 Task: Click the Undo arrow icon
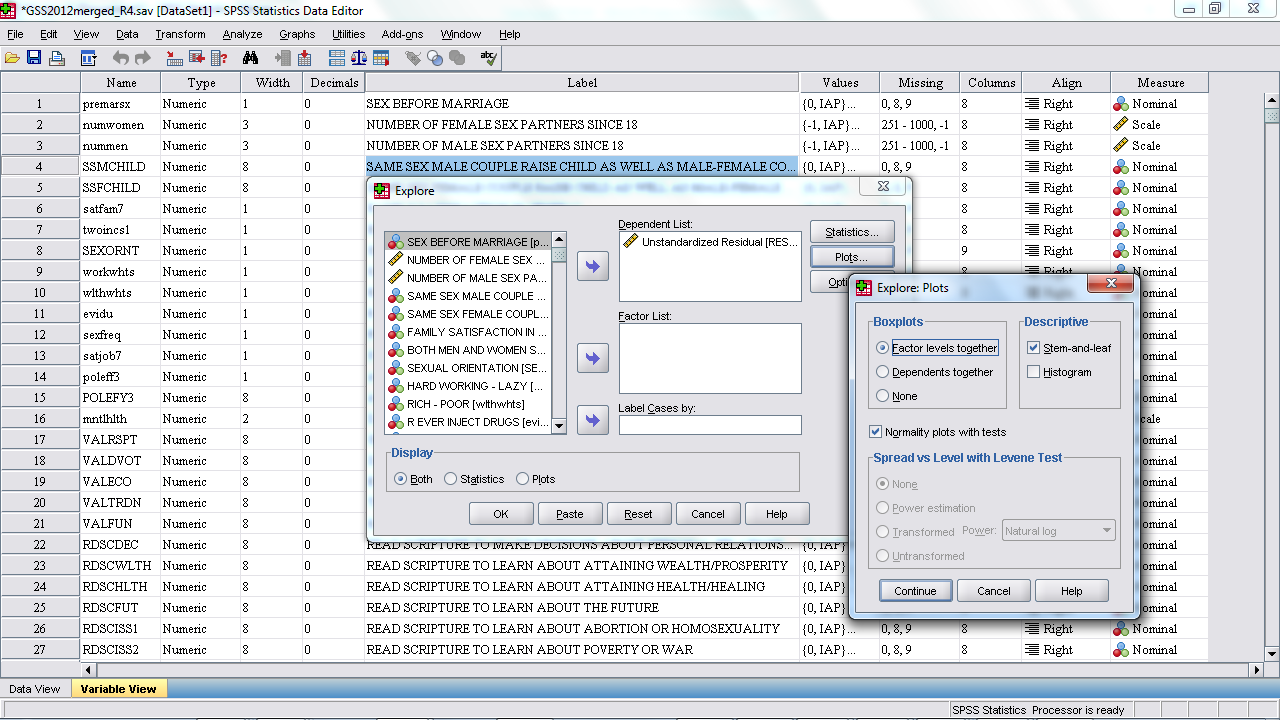[121, 58]
